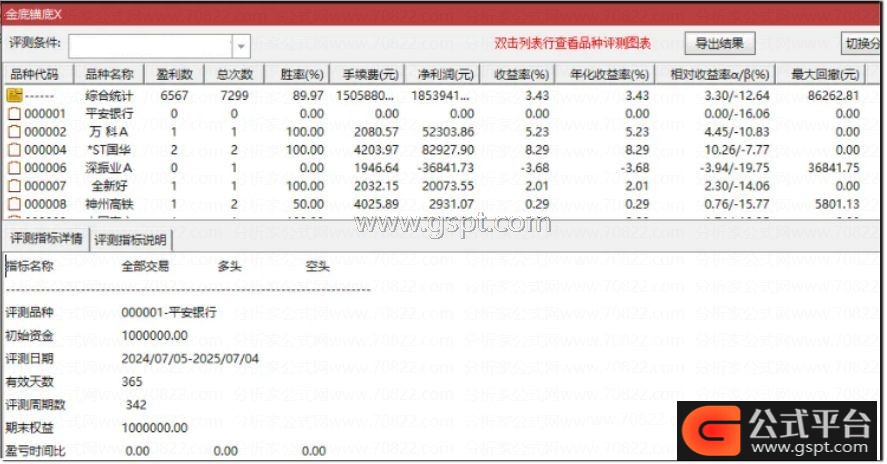
Task: Sort by 总次数 column header
Action: pyautogui.click(x=234, y=74)
